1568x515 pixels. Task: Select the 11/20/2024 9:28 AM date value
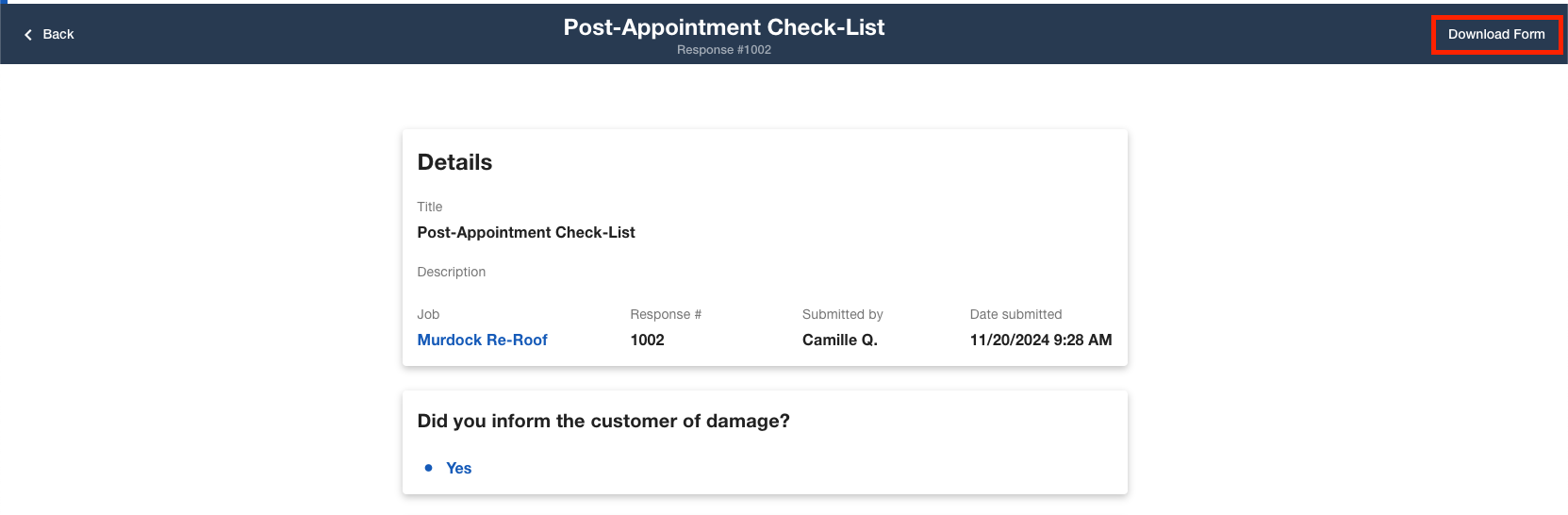click(1041, 340)
